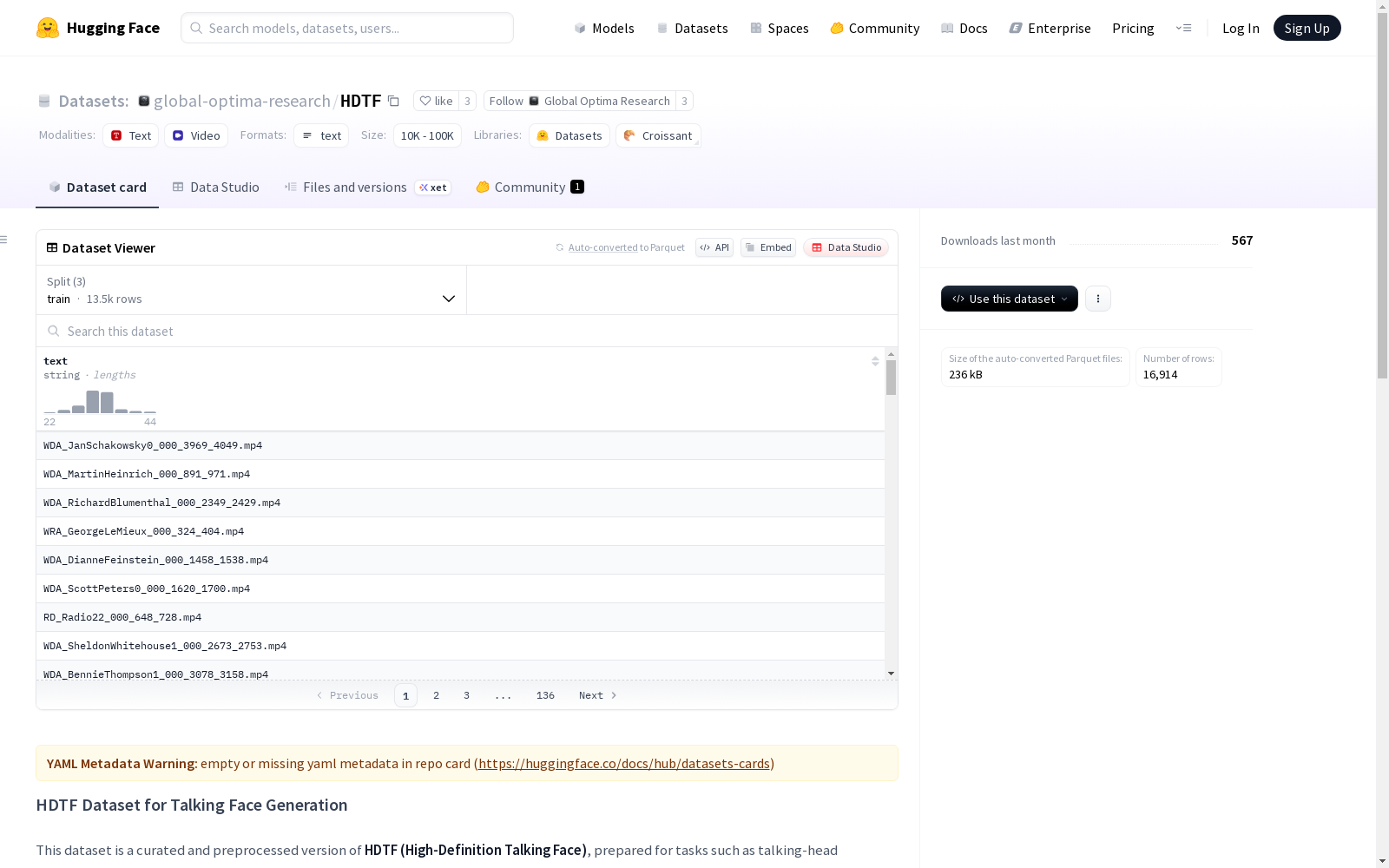
Task: Select row WDA_SheldonWhitehouse1_000_2673_2753.mp4
Action: click(x=460, y=646)
